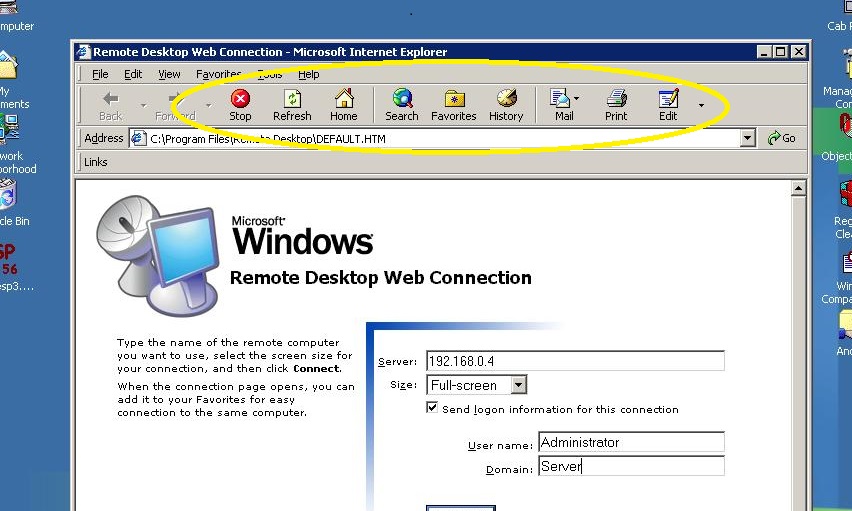Click the Stop button in toolbar
The width and height of the screenshot is (852, 511).
[240, 105]
